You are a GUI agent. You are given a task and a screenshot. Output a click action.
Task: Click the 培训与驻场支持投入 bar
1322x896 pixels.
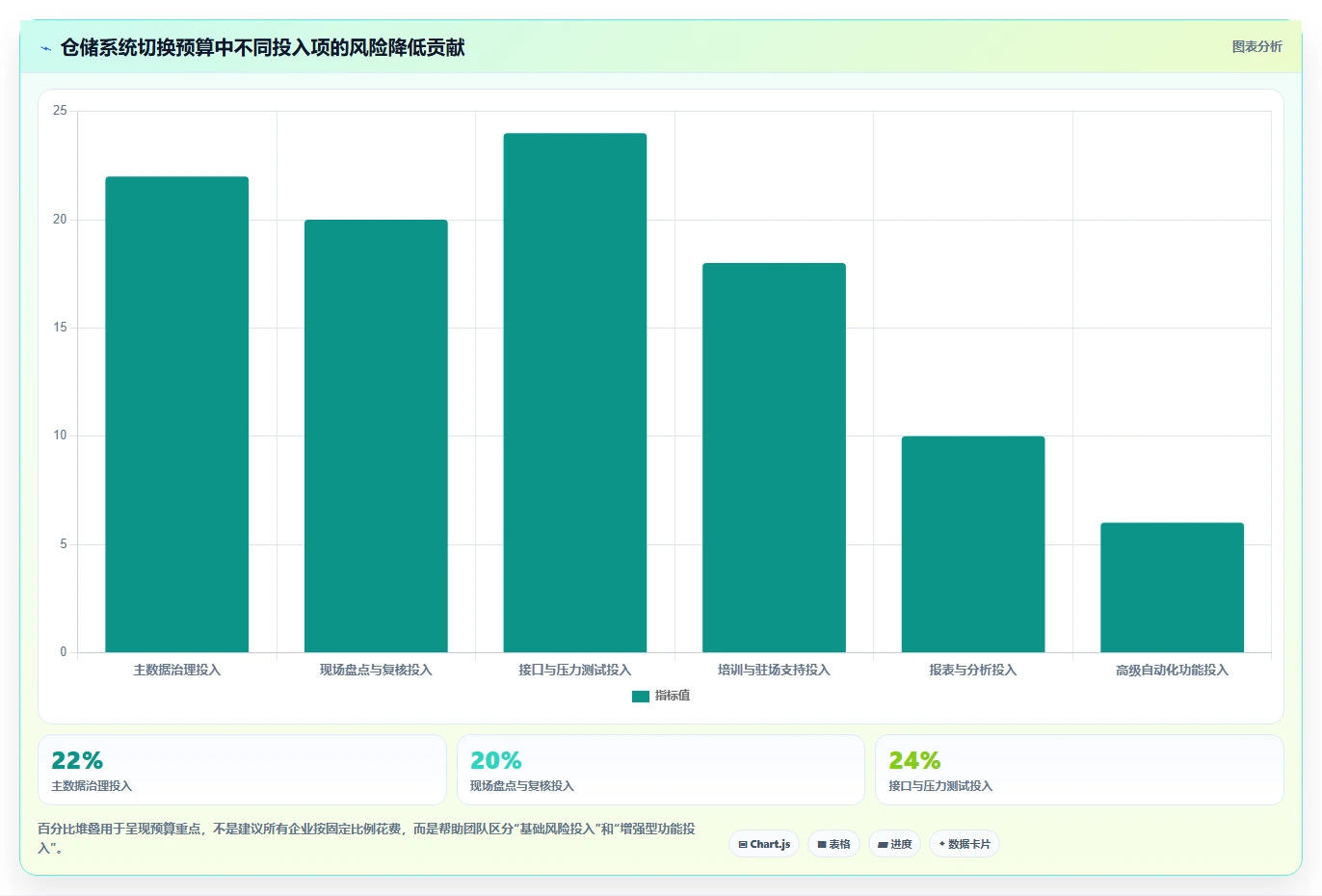coord(774,458)
